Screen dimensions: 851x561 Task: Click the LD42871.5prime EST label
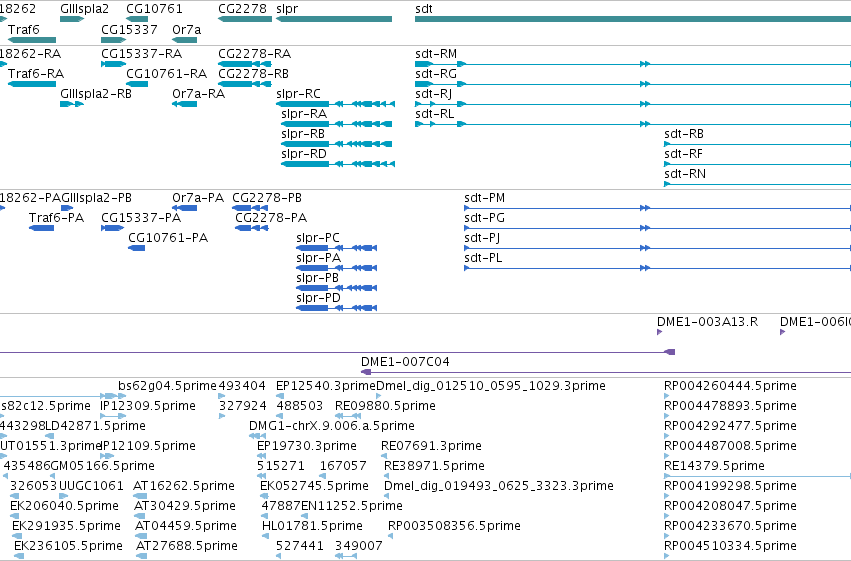96,426
